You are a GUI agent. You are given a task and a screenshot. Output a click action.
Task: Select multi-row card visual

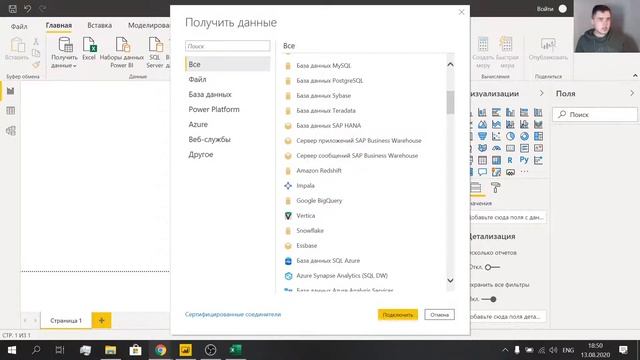[x=524, y=148]
